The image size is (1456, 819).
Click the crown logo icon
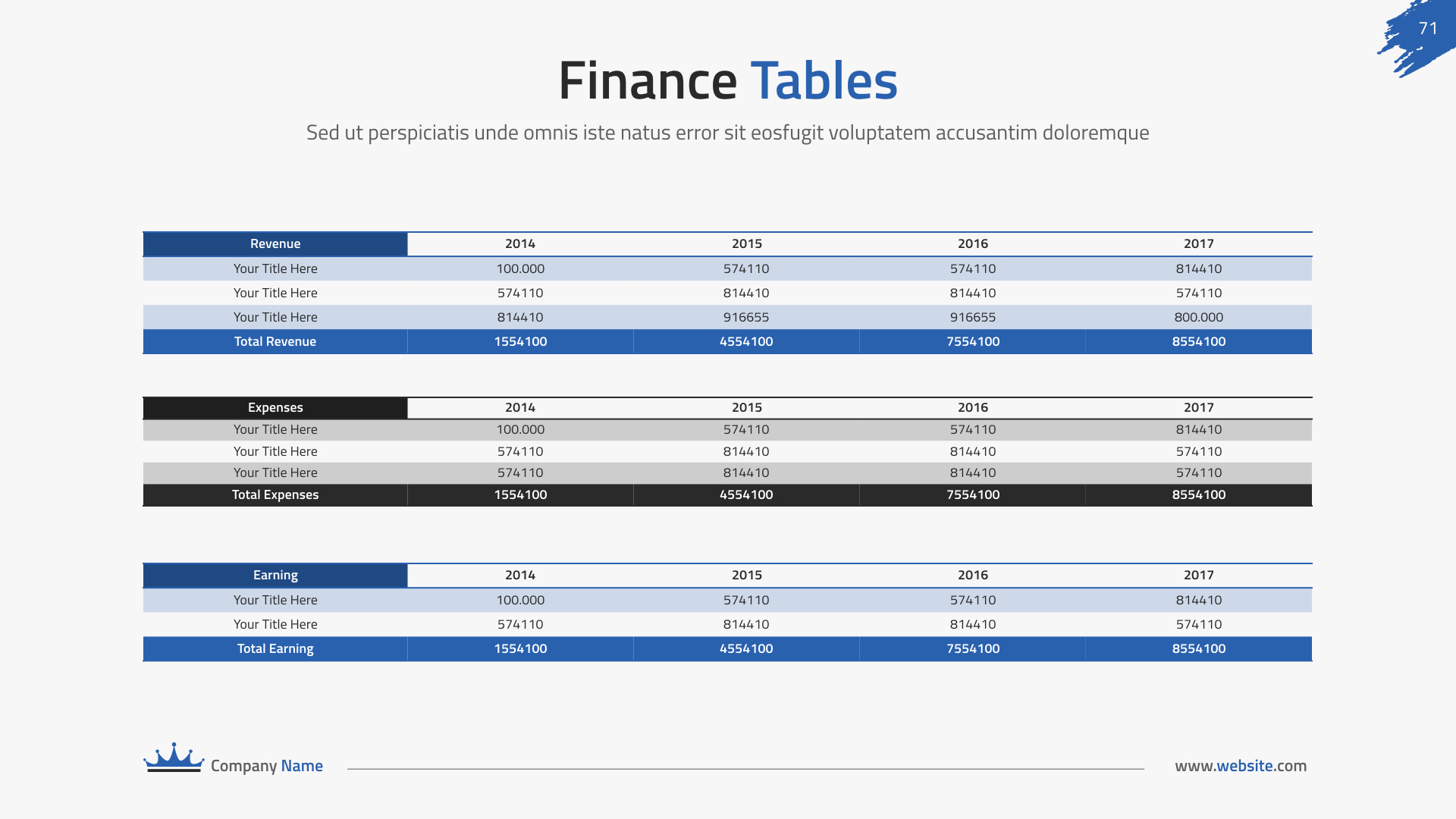pyautogui.click(x=174, y=758)
